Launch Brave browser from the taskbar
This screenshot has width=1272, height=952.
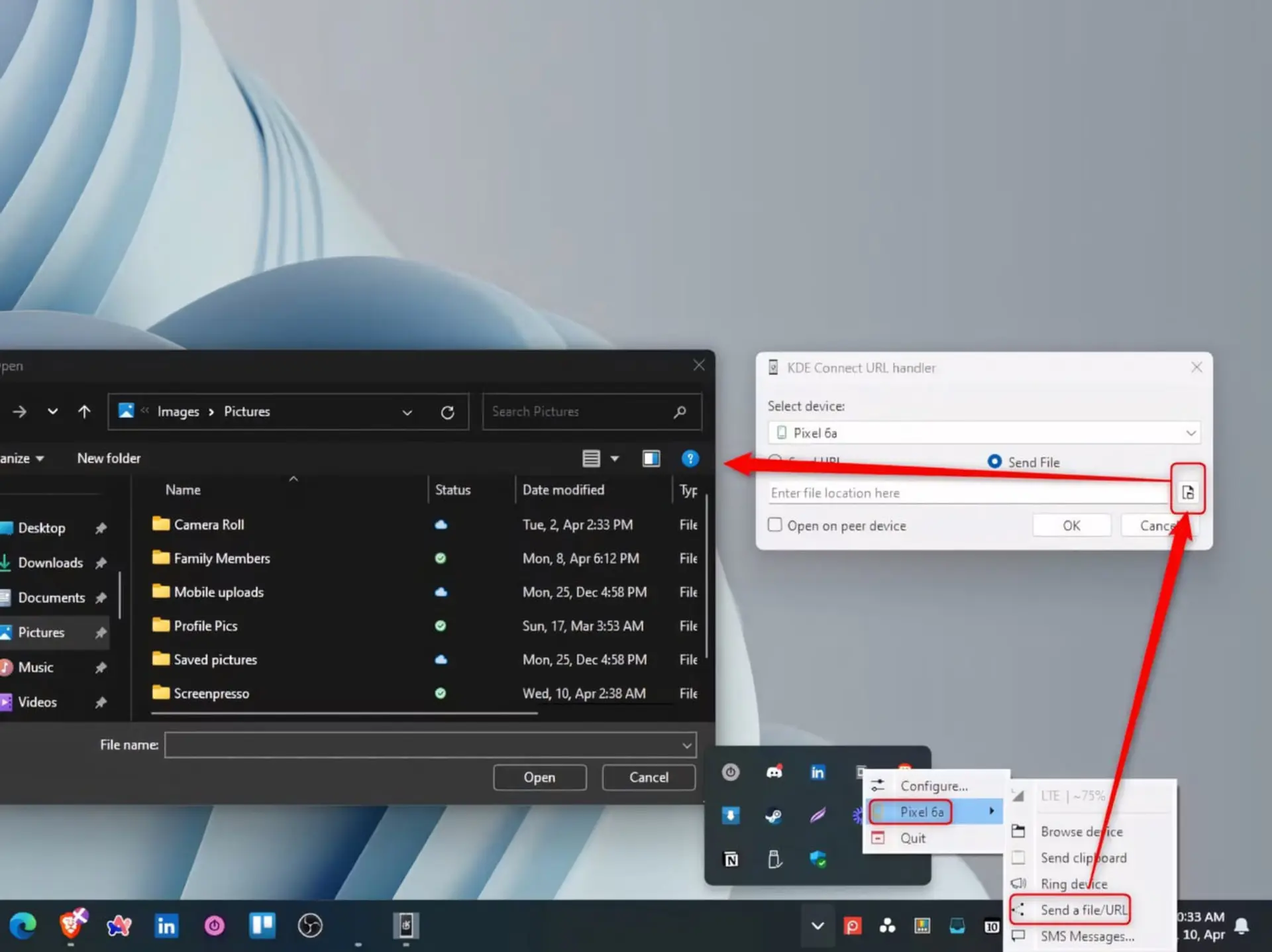pyautogui.click(x=72, y=926)
